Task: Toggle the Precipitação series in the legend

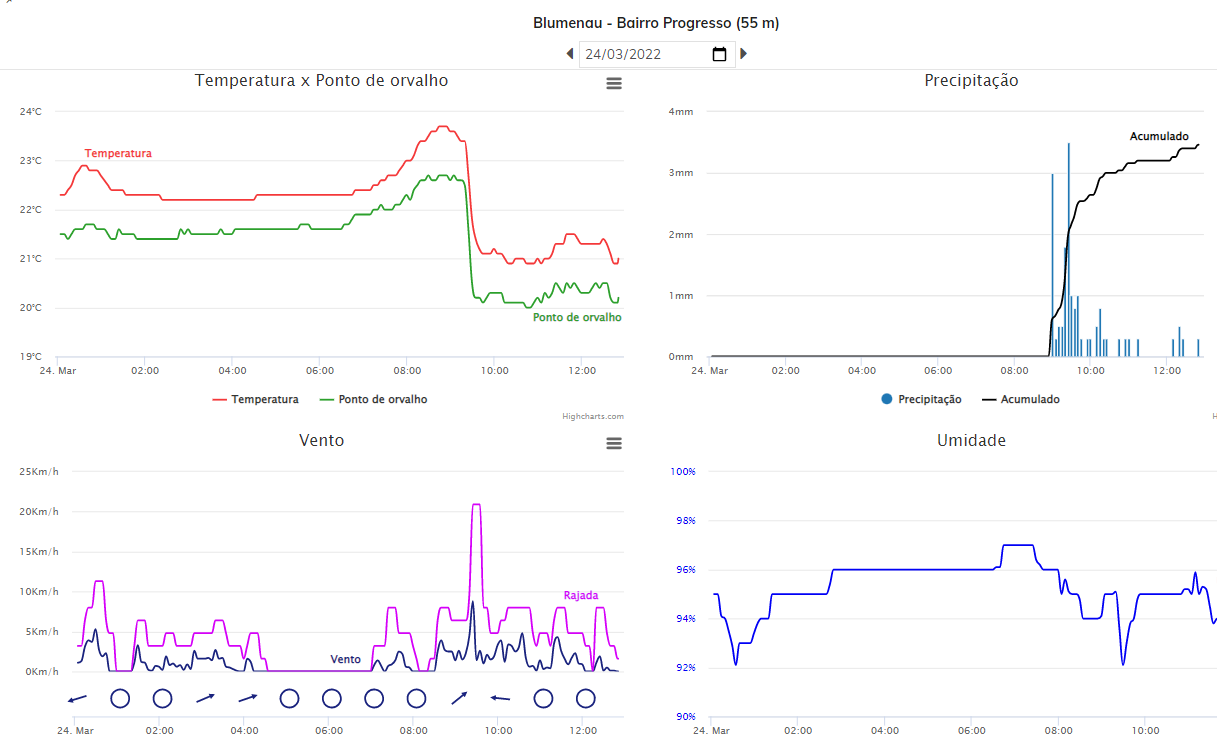Action: point(921,399)
